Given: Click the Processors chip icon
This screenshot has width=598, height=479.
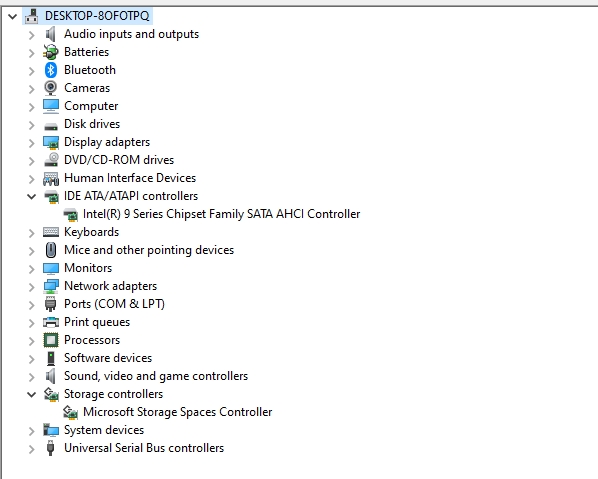Looking at the screenshot, I should 51,340.
